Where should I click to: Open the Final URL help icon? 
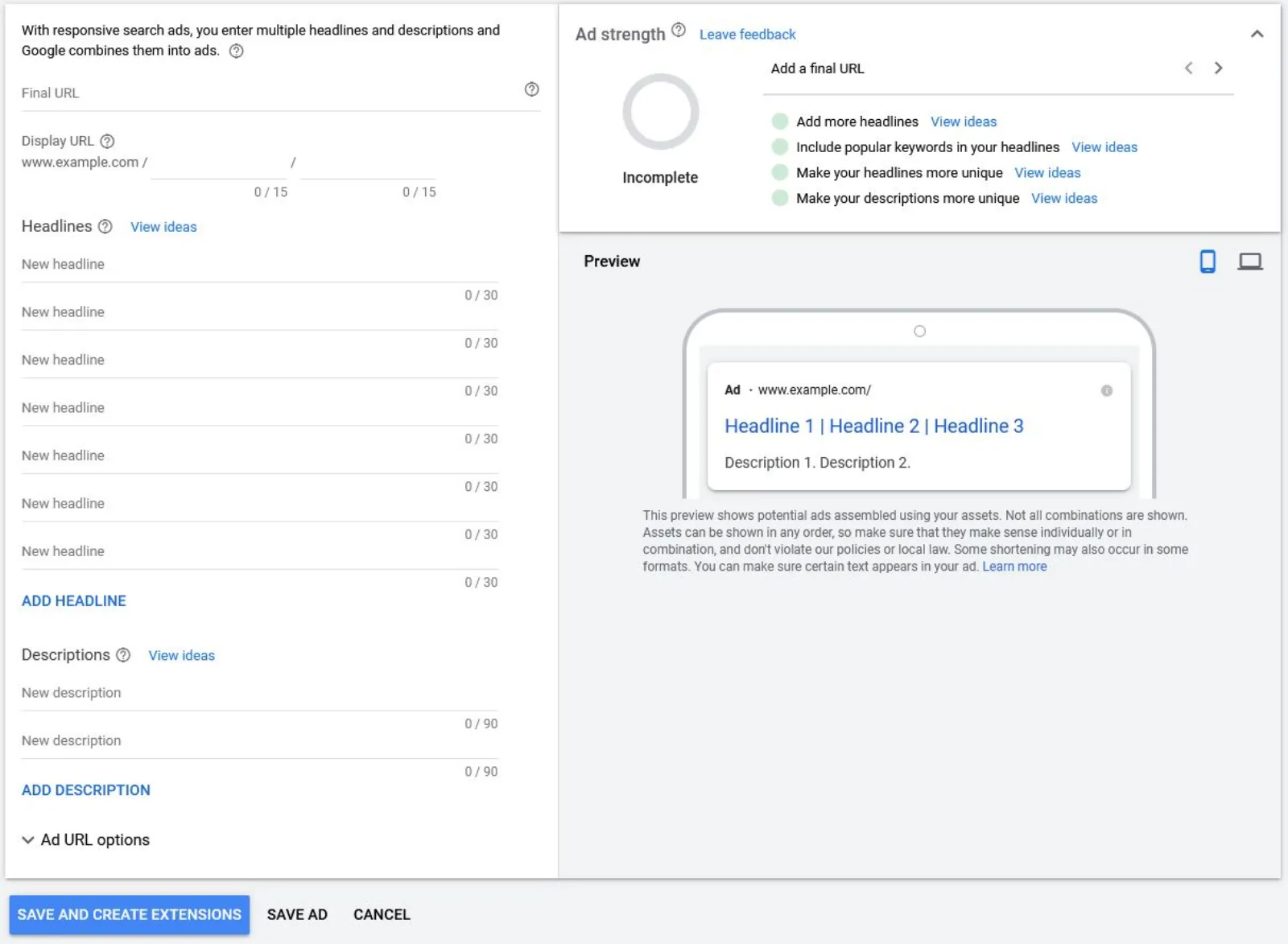point(531,89)
